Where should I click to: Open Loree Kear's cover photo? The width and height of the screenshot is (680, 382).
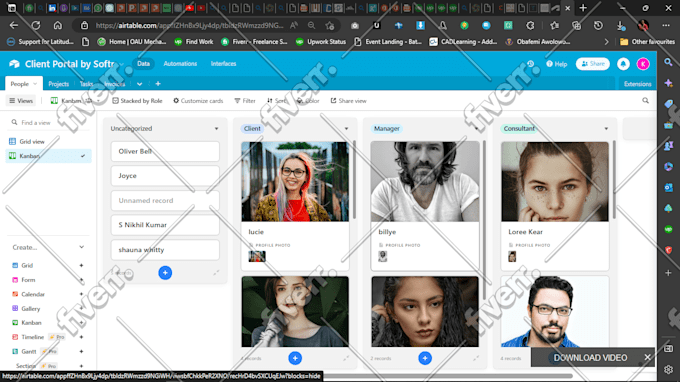click(x=555, y=182)
